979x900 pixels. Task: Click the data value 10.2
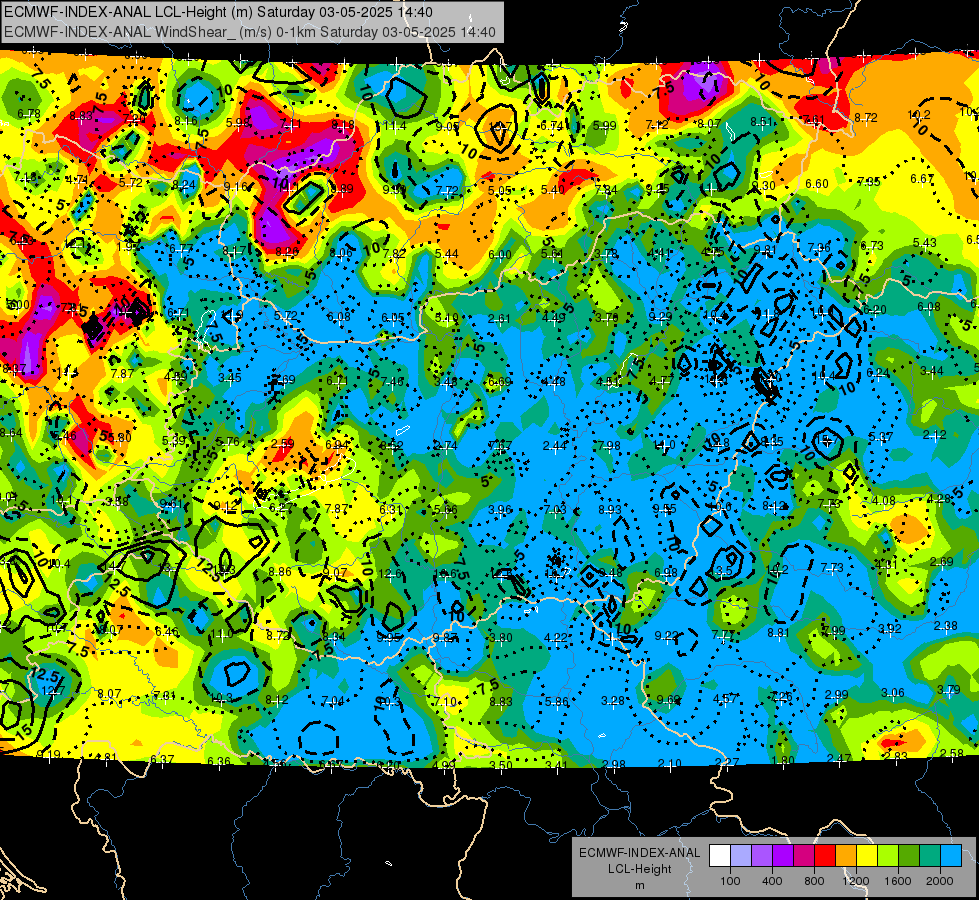[918, 115]
